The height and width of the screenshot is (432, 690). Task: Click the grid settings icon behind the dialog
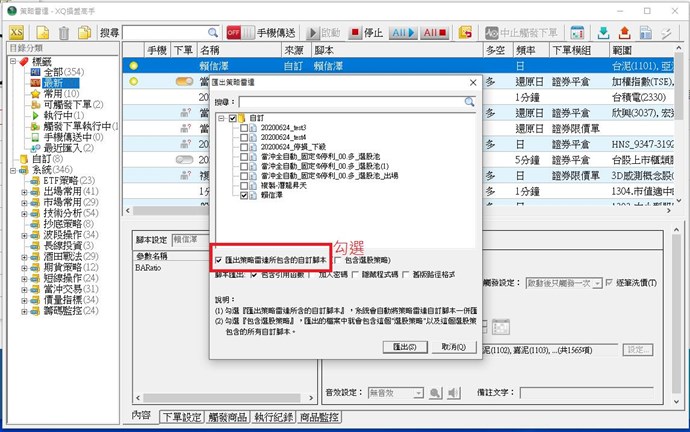[501, 327]
